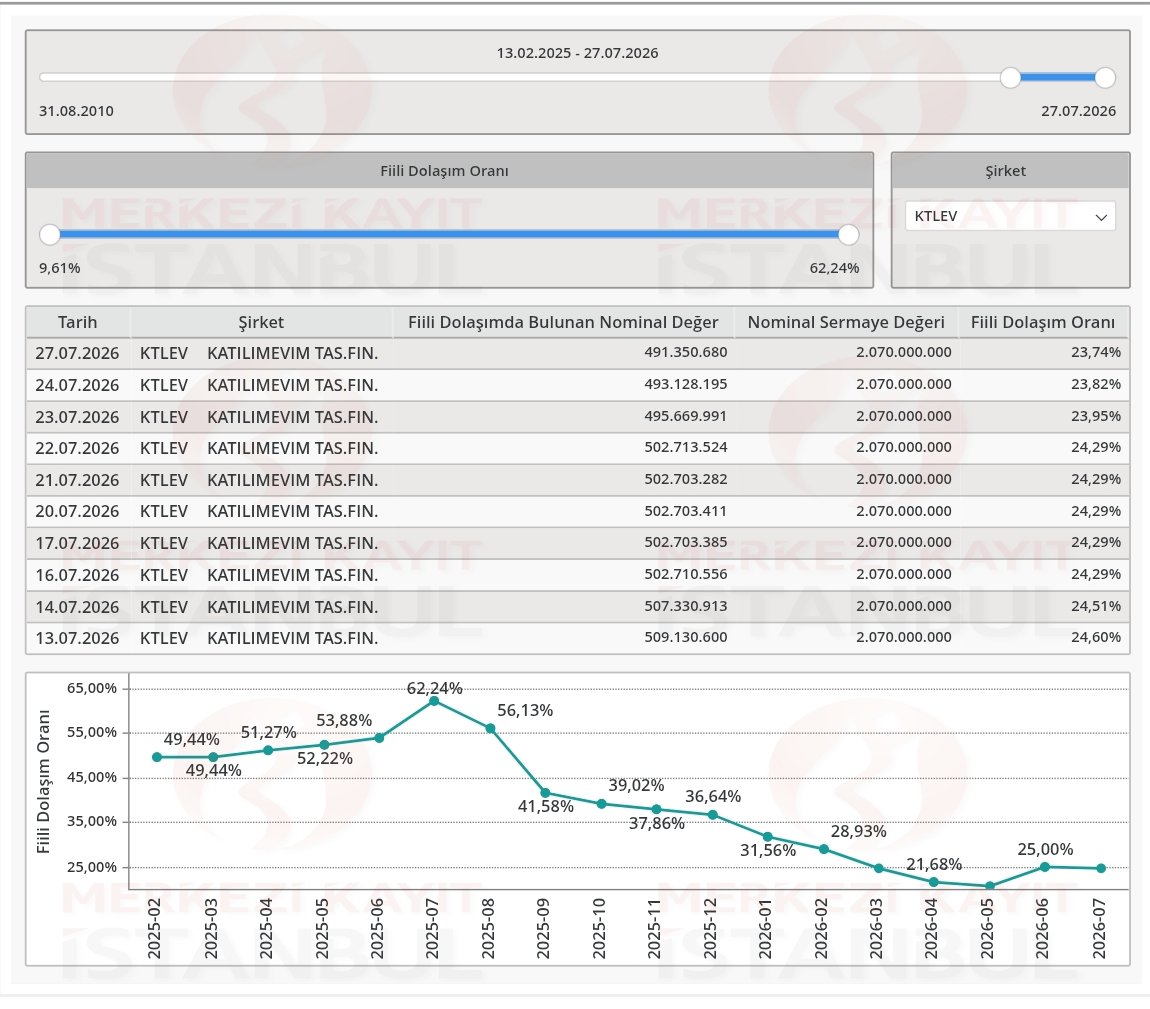
Task: Click nominal value 491.350.680
Action: coord(686,352)
